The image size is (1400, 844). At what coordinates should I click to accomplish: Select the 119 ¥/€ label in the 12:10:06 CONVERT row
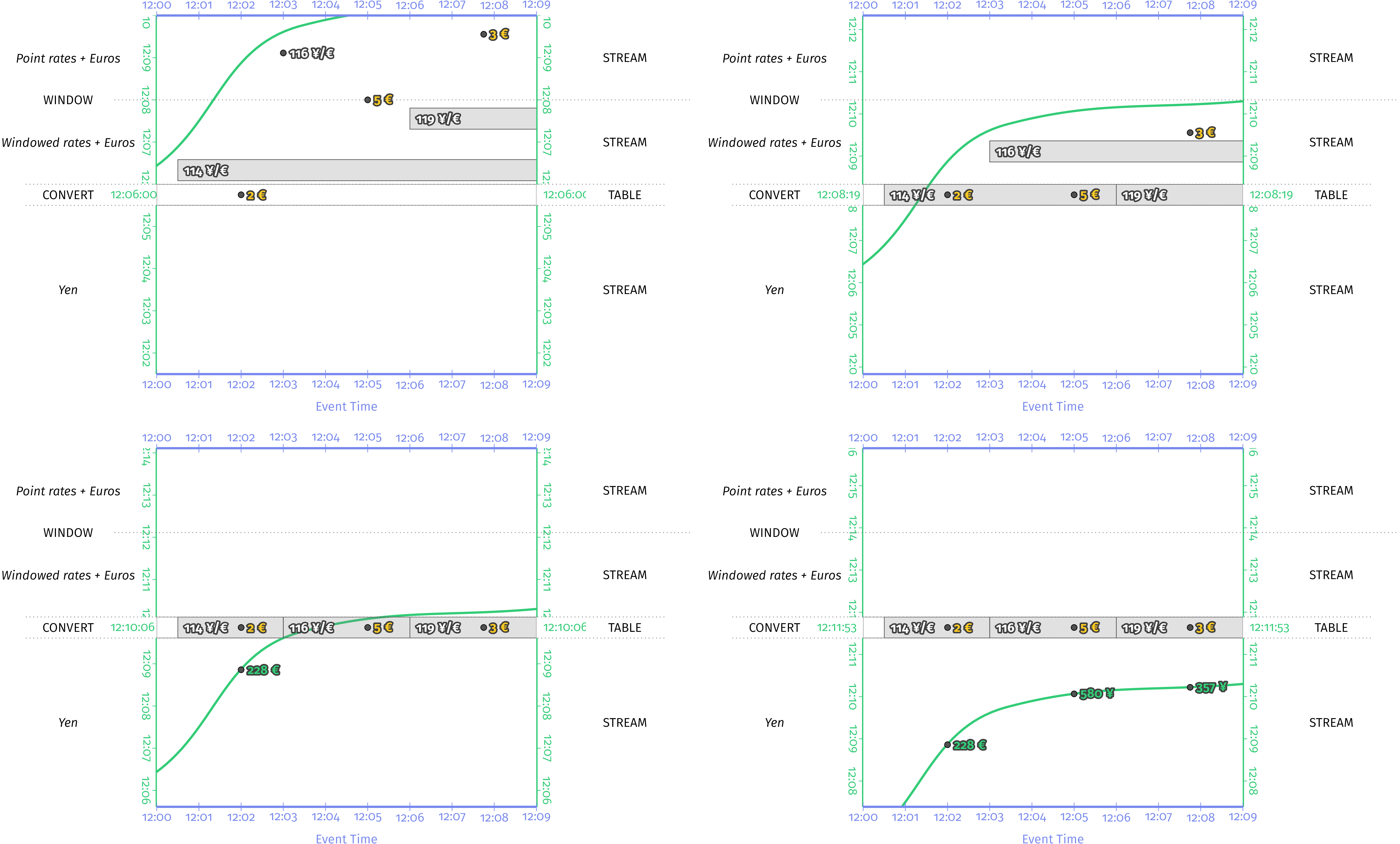click(x=438, y=628)
